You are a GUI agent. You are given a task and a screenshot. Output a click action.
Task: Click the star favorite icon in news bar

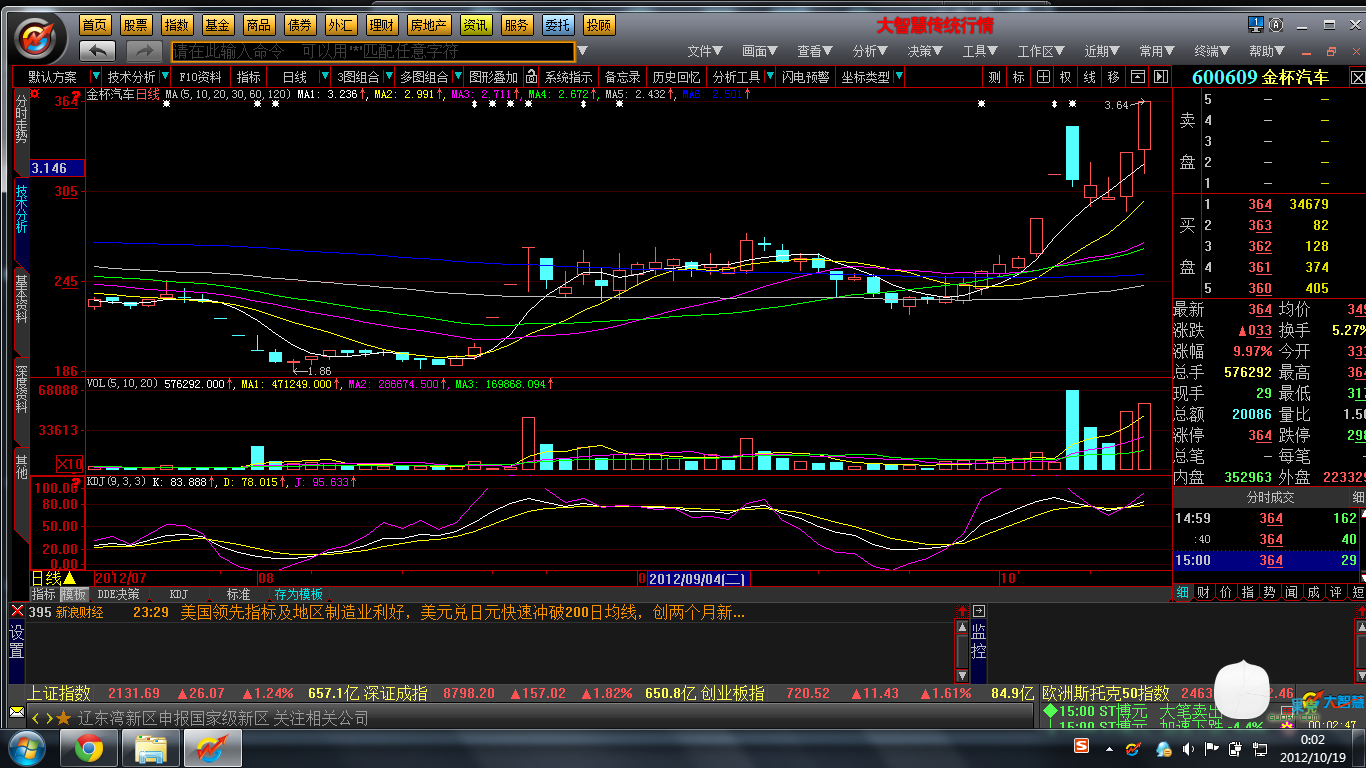63,718
